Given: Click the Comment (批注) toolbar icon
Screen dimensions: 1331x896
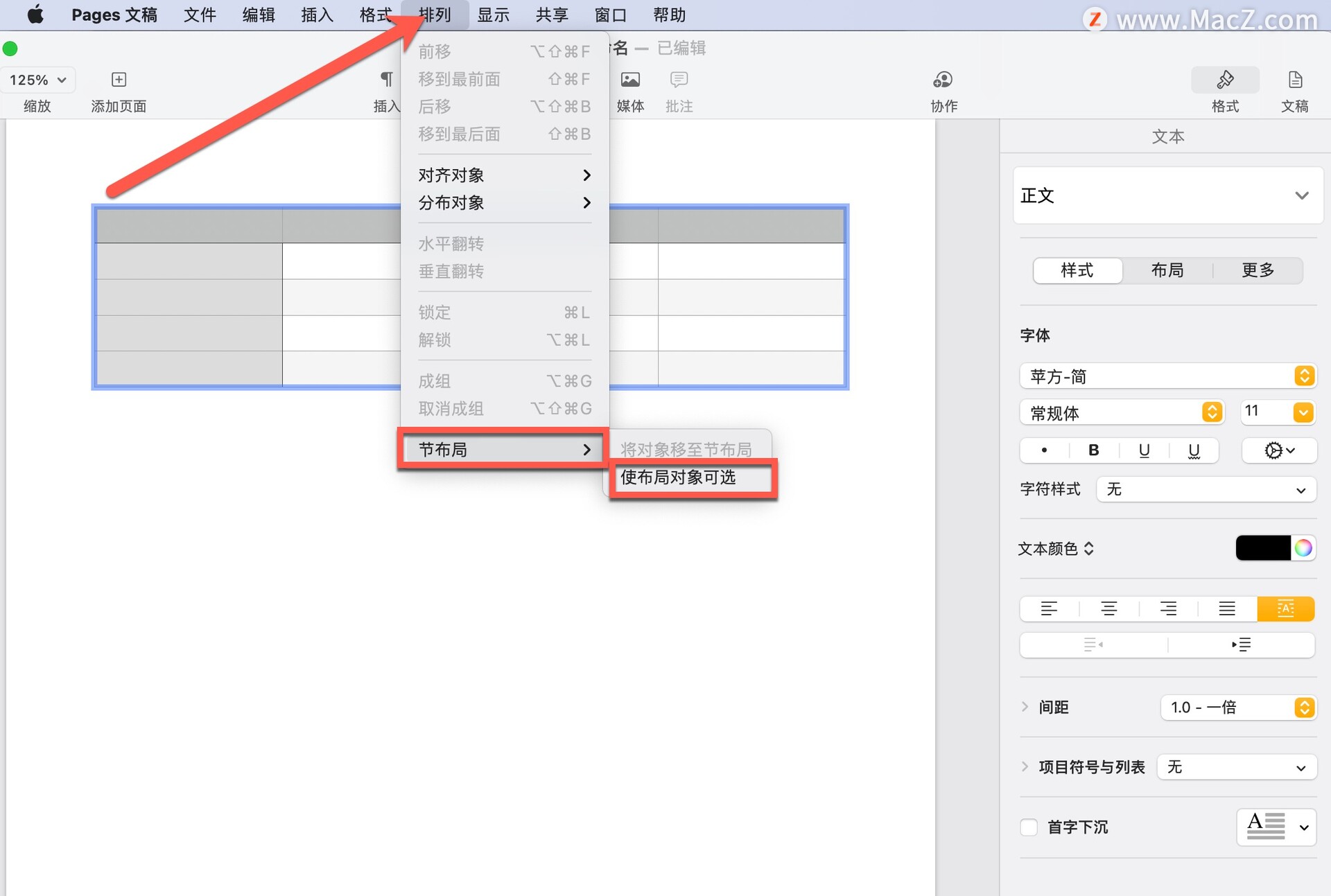Looking at the screenshot, I should 679,80.
